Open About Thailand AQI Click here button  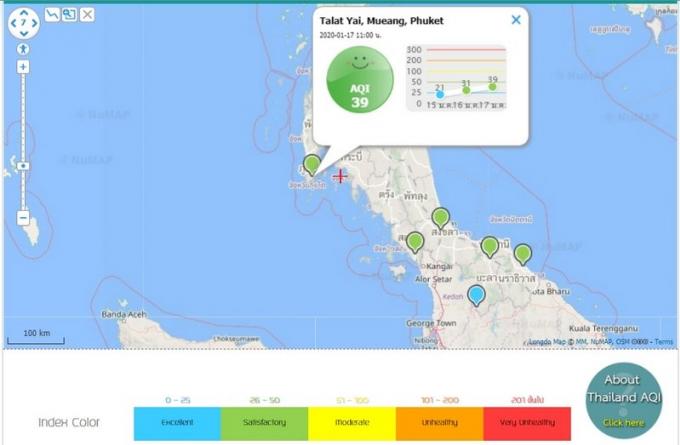tap(624, 401)
